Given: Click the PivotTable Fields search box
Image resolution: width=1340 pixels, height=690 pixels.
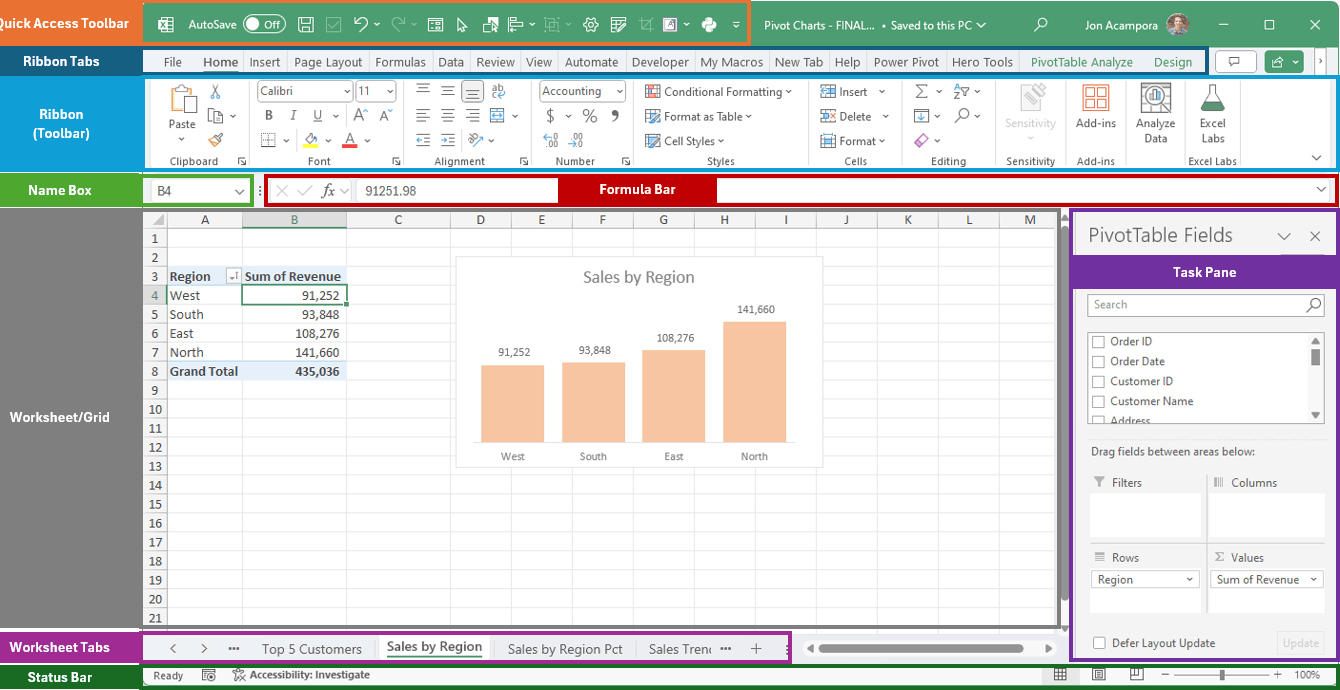Looking at the screenshot, I should coord(1195,305).
